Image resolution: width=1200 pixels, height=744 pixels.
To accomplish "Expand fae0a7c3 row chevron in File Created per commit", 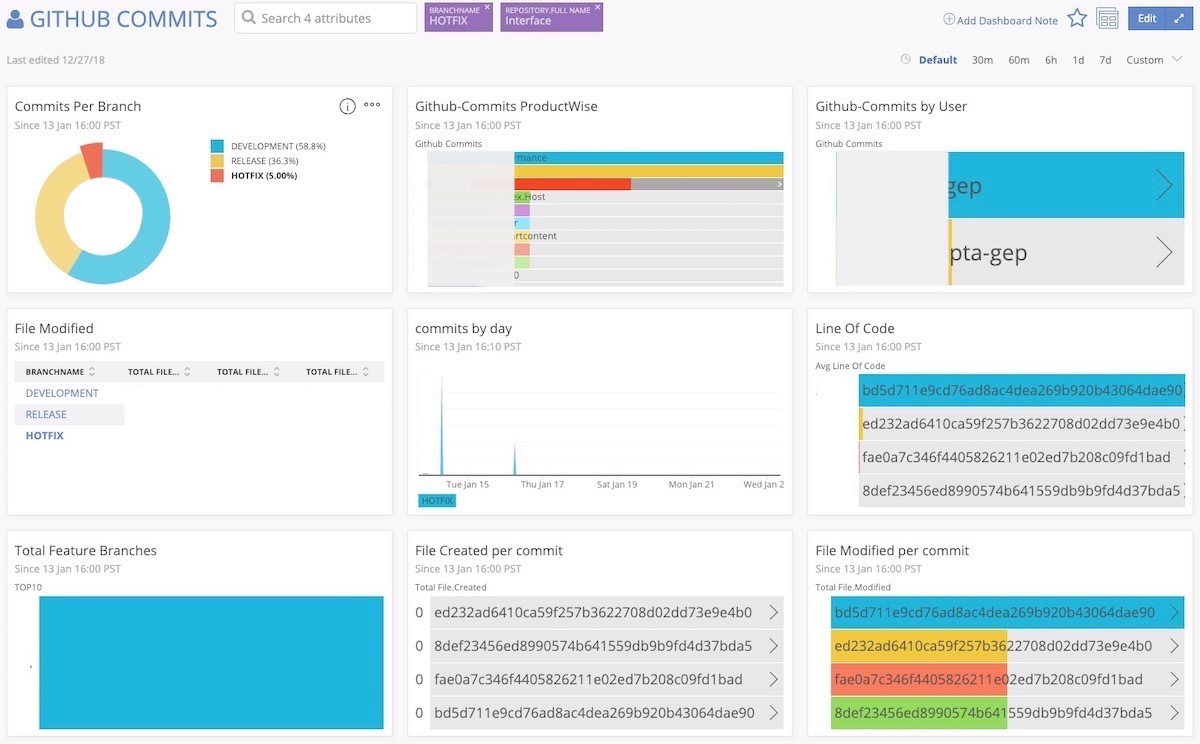I will point(773,679).
